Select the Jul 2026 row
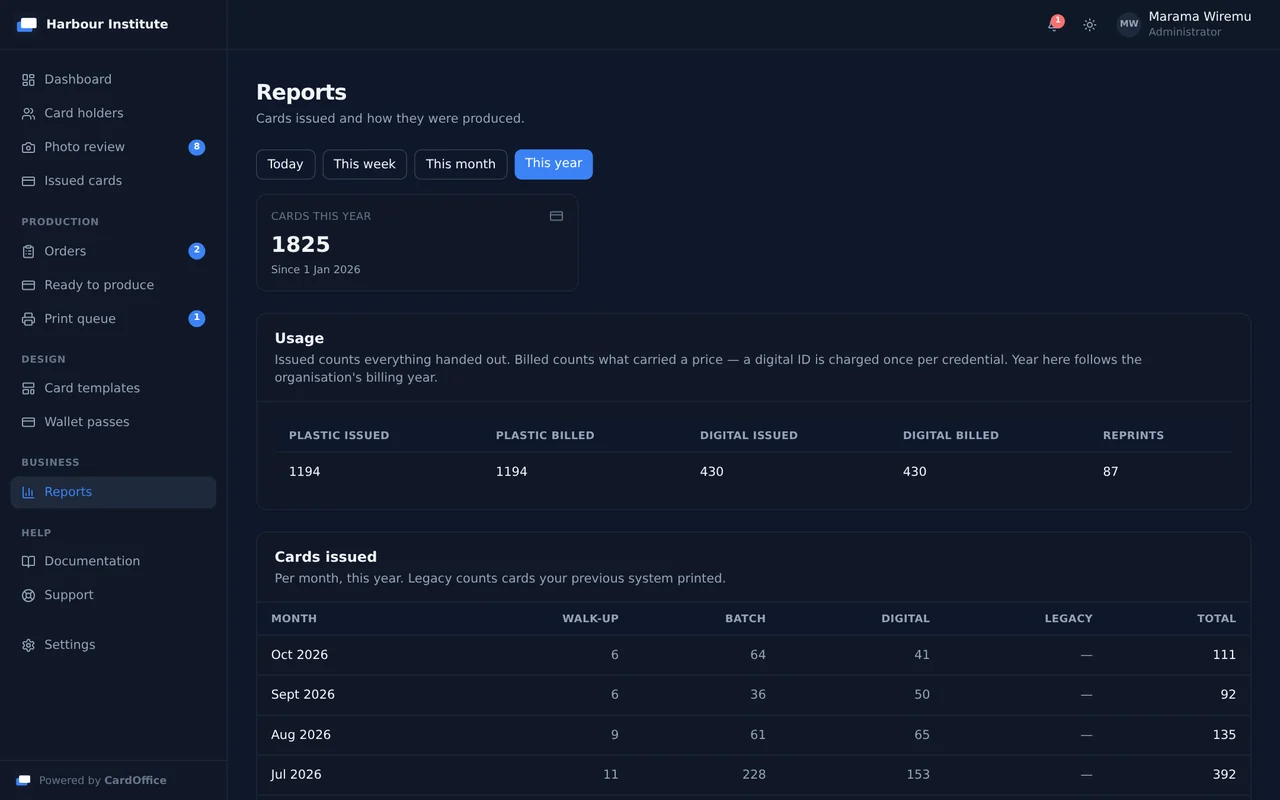The height and width of the screenshot is (800, 1280). click(x=753, y=775)
